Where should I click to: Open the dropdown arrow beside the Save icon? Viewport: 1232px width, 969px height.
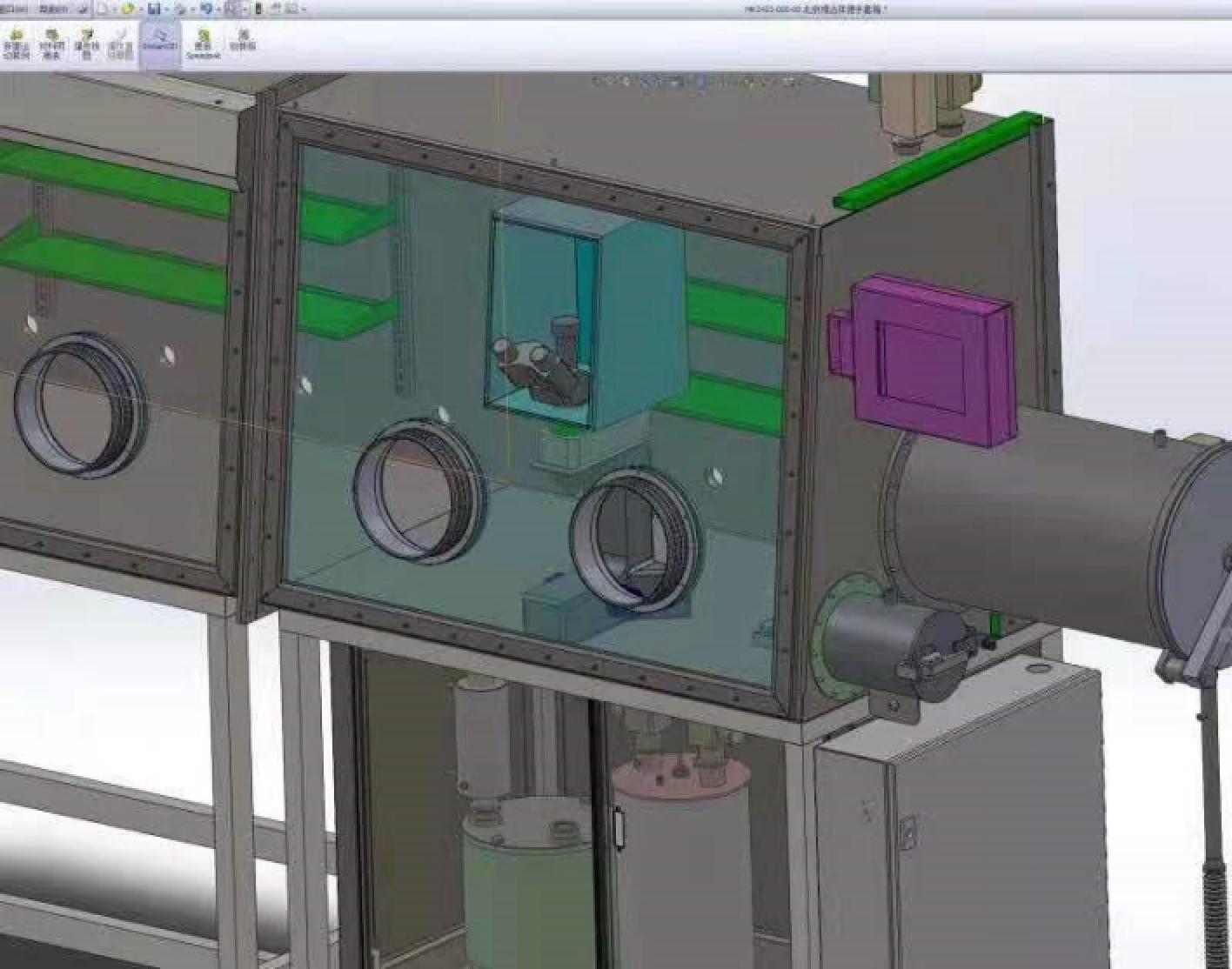(167, 10)
